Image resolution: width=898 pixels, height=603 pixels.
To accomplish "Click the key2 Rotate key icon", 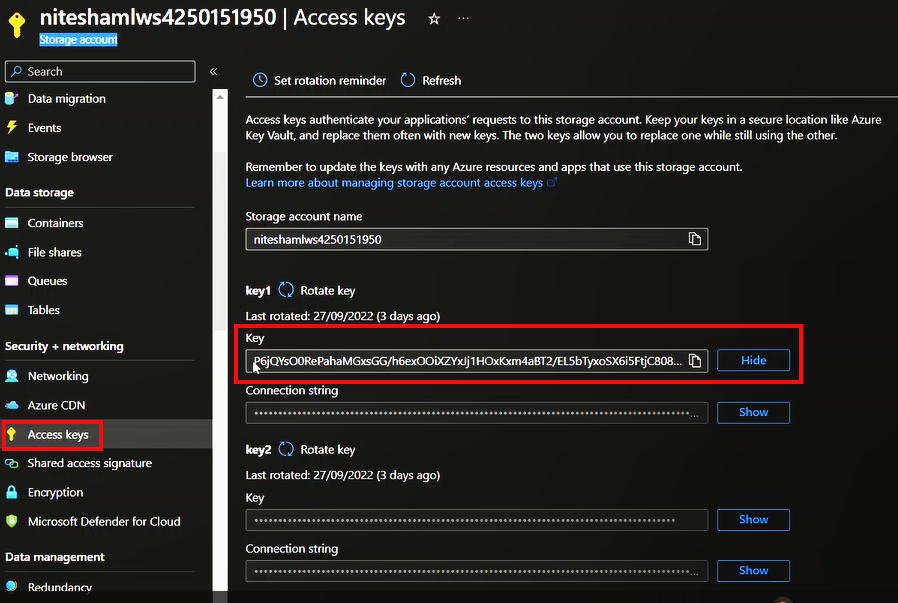I will click(x=286, y=449).
